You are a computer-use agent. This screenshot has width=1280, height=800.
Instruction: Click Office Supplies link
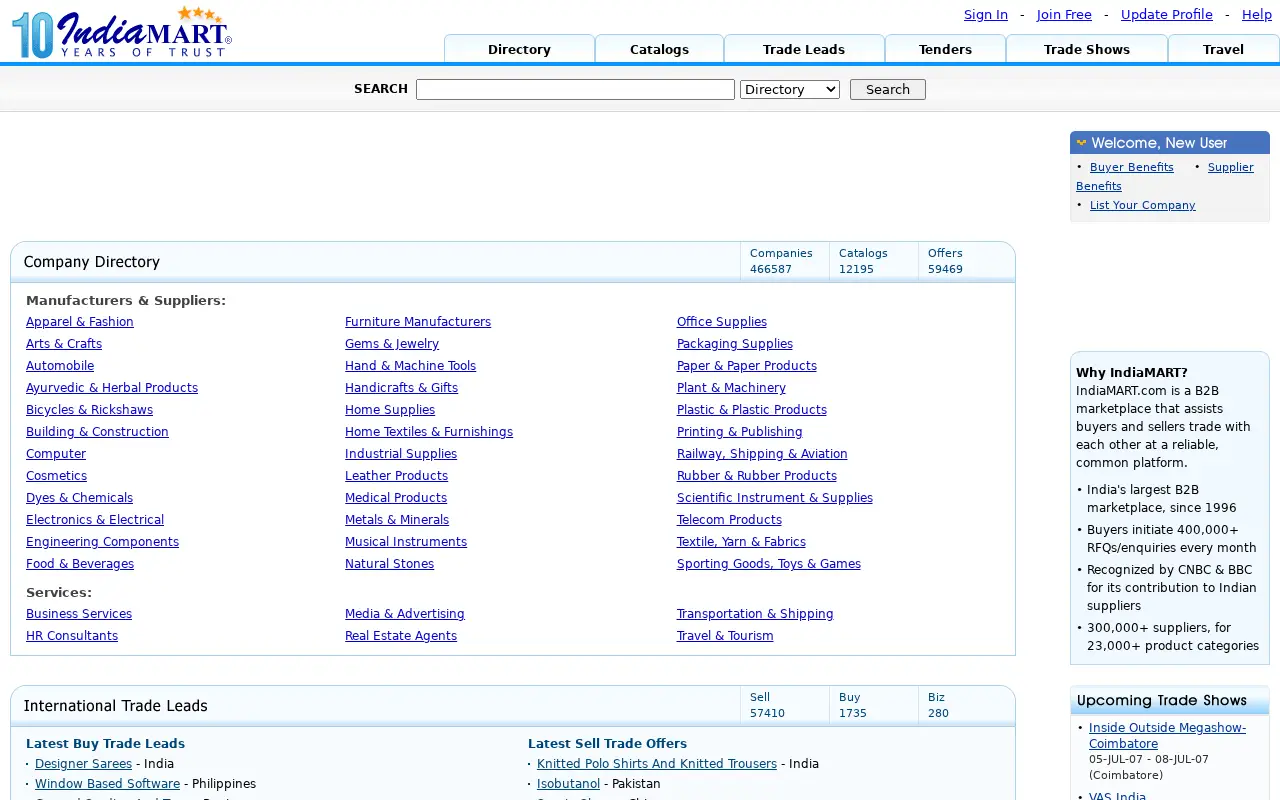(x=722, y=322)
